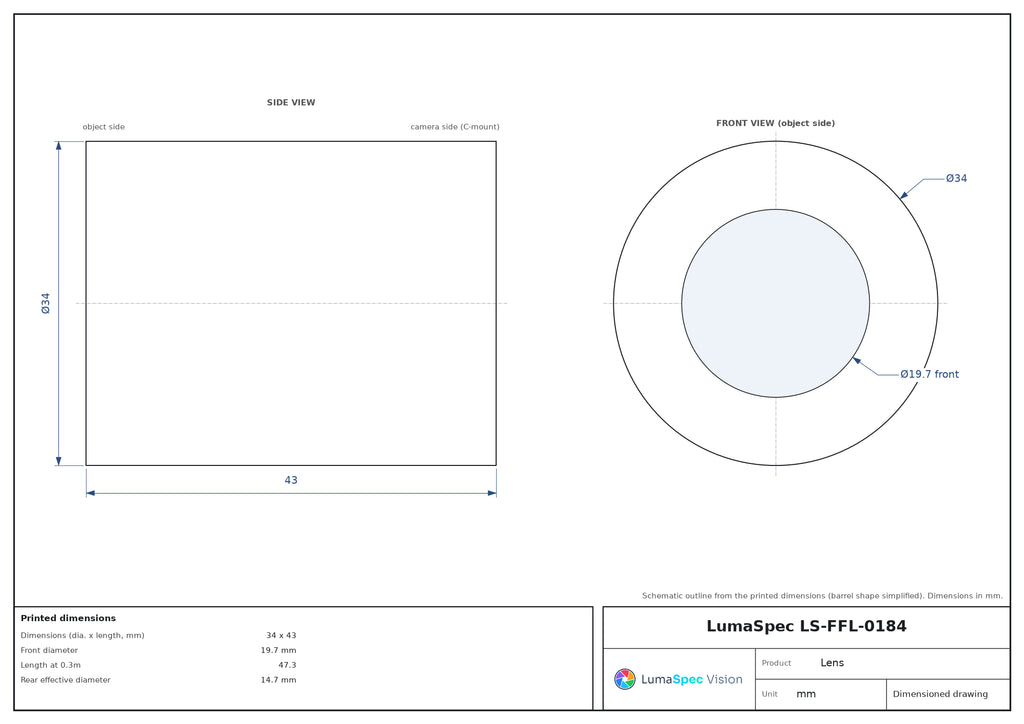
Task: Click the Ø34 callout in front view
Action: coord(956,178)
